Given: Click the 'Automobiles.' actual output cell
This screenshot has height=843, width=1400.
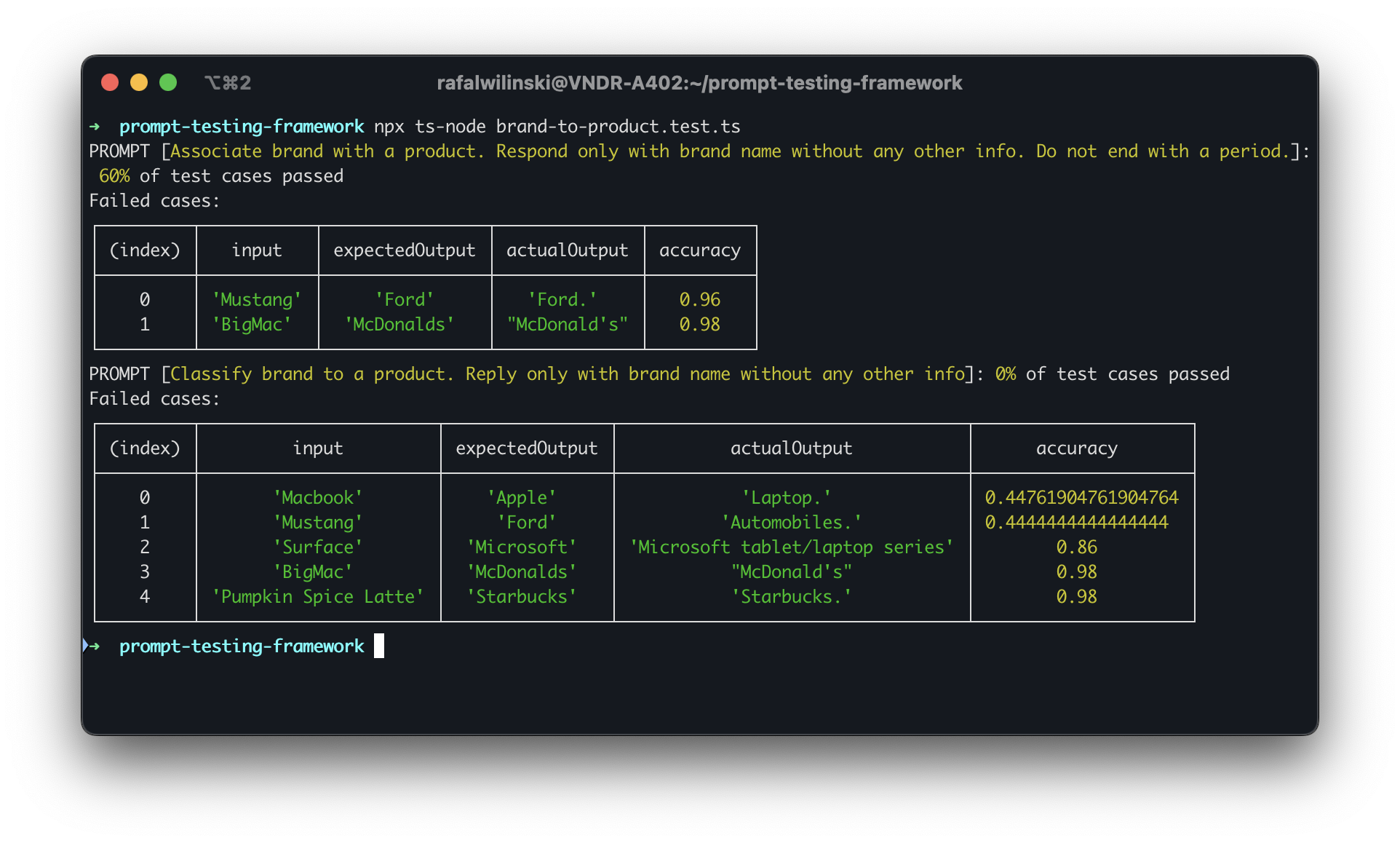Looking at the screenshot, I should (x=791, y=523).
